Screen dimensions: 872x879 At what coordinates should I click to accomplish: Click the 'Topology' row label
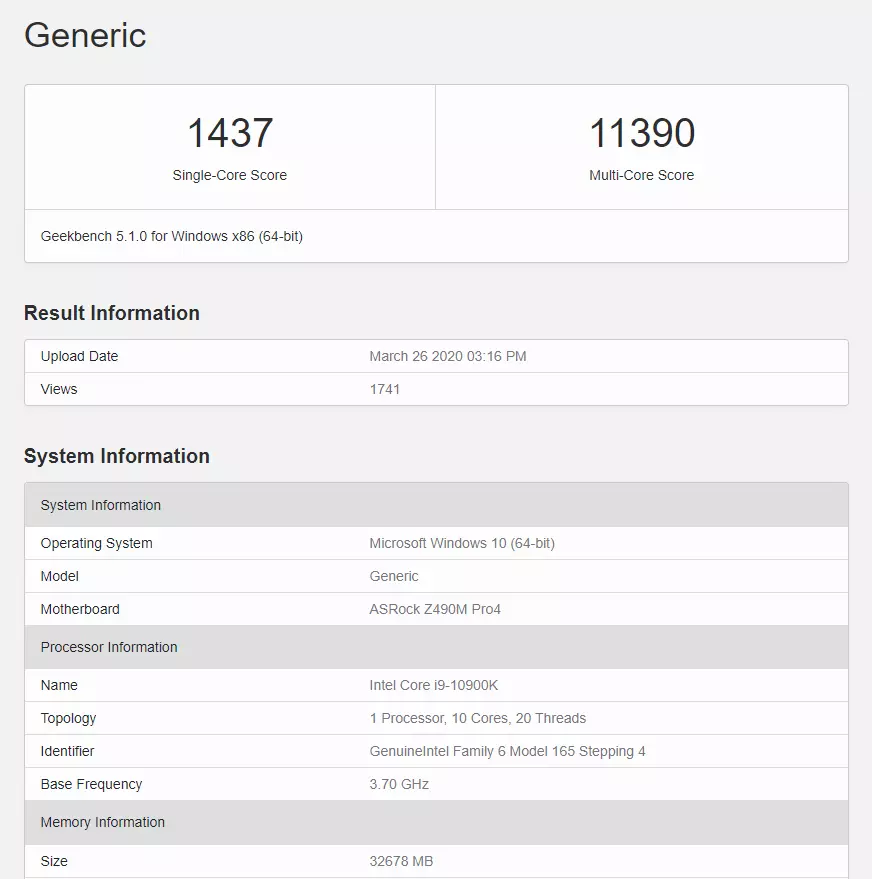tap(68, 718)
